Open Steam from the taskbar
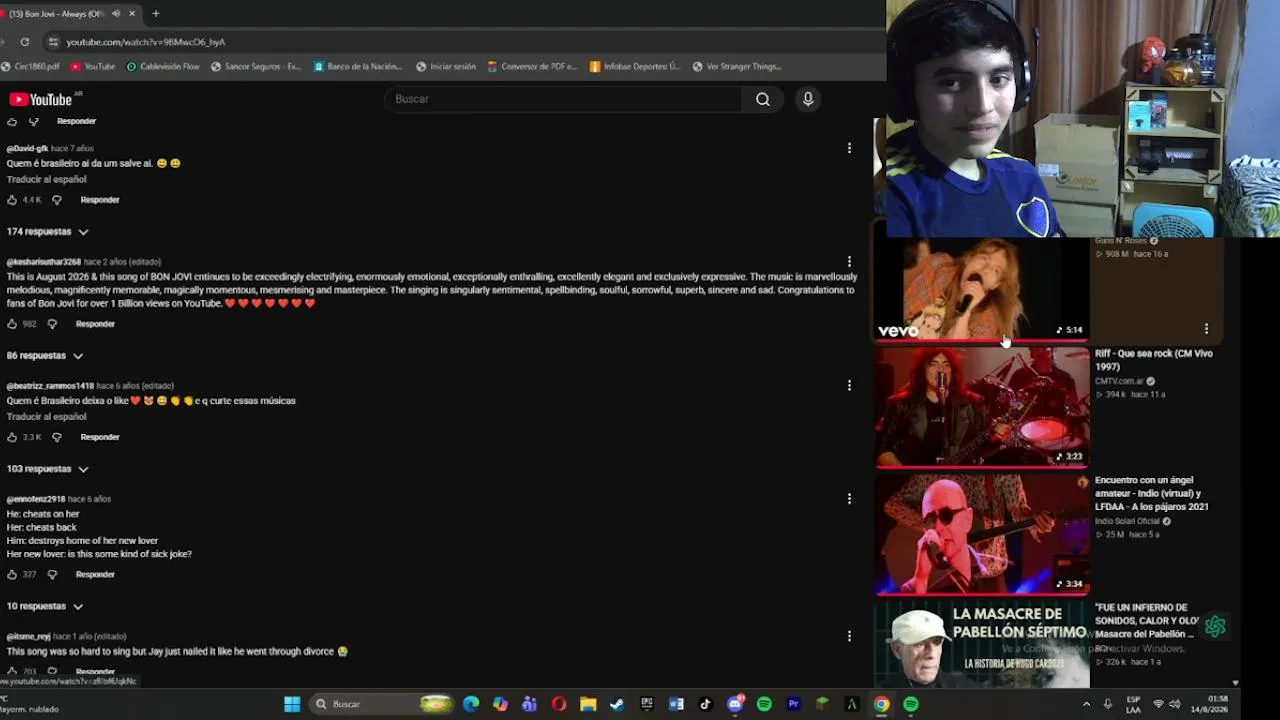This screenshot has height=720, width=1280. [x=617, y=704]
